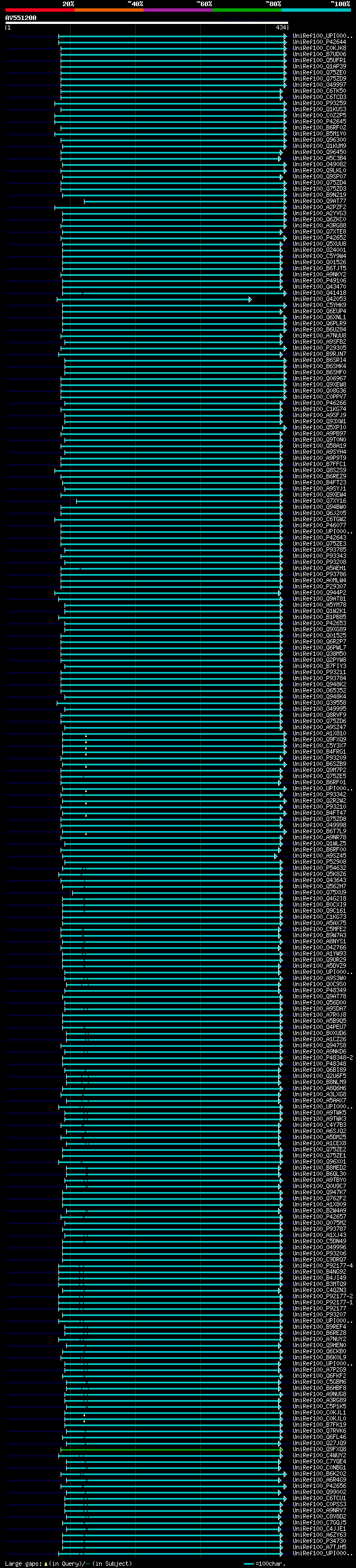Select hit label UniRef100_Q9AT77
The height and width of the screenshot is (1568, 356).
[319, 201]
